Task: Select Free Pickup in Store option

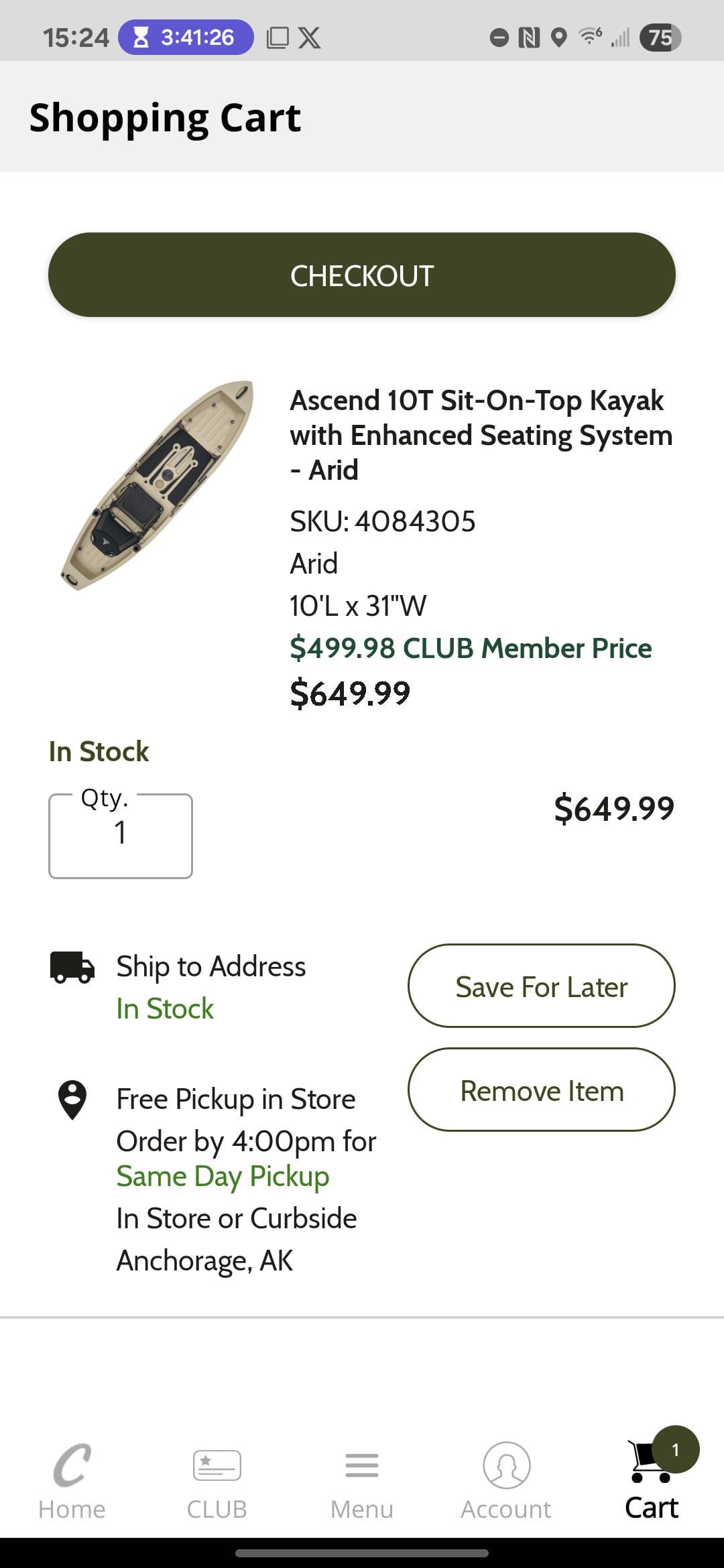Action: click(235, 1099)
